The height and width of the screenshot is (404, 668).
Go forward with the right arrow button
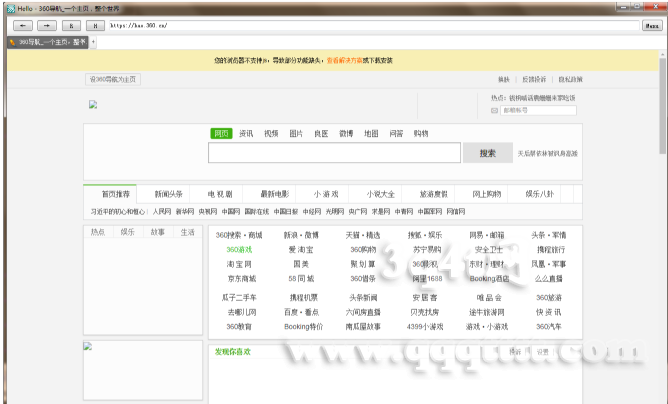point(47,26)
